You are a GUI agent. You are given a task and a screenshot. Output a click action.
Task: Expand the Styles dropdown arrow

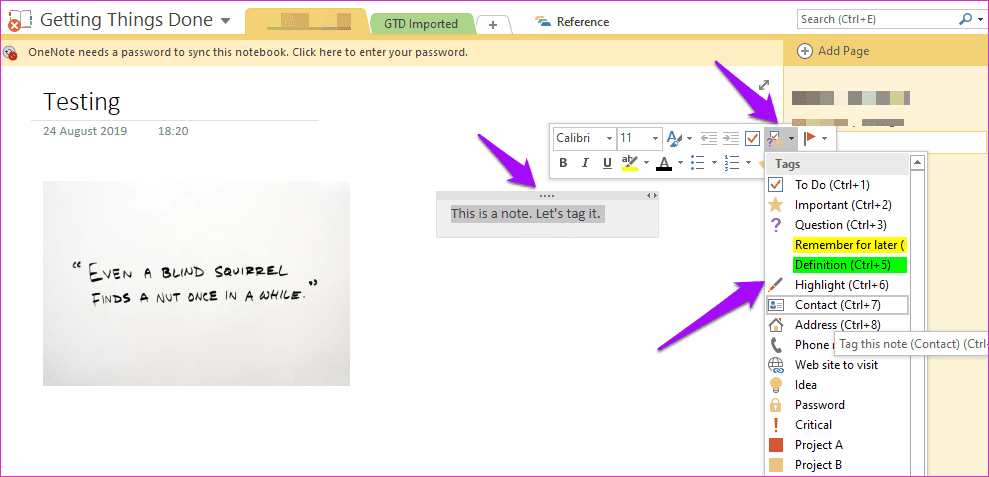coord(689,138)
